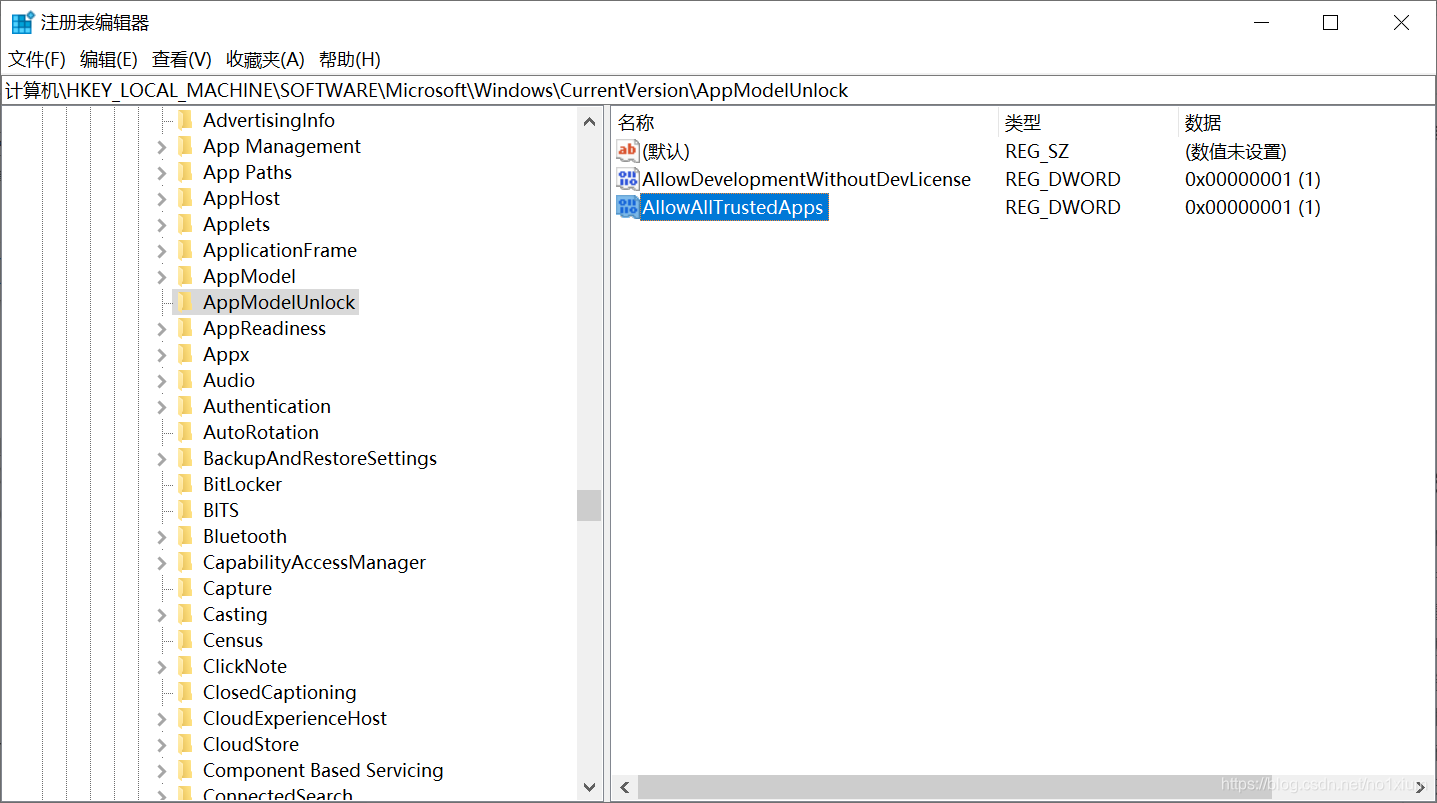
Task: Expand the Authentication key
Action: pyautogui.click(x=162, y=407)
